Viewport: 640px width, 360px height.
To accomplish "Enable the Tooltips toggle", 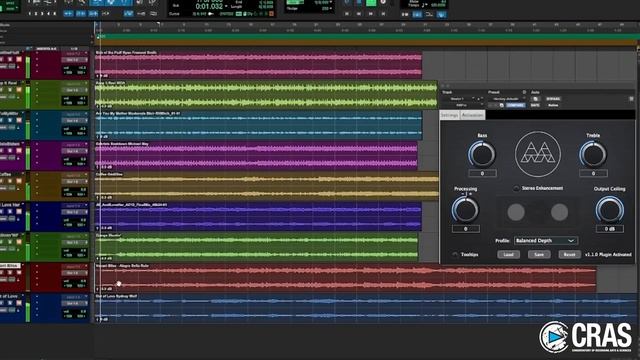I will (455, 254).
